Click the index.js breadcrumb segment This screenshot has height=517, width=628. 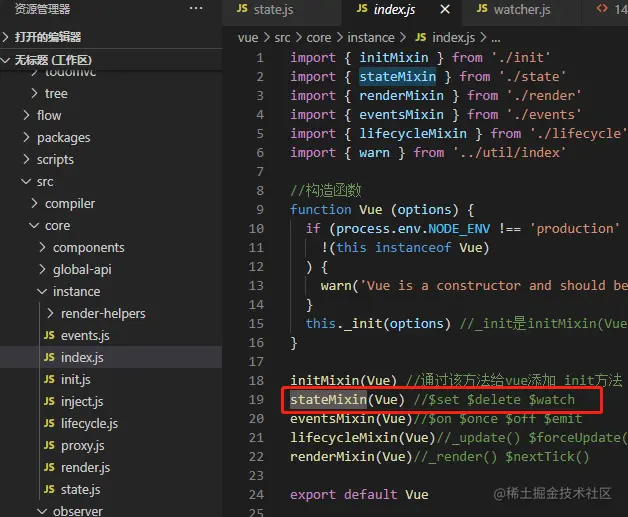[x=454, y=38]
